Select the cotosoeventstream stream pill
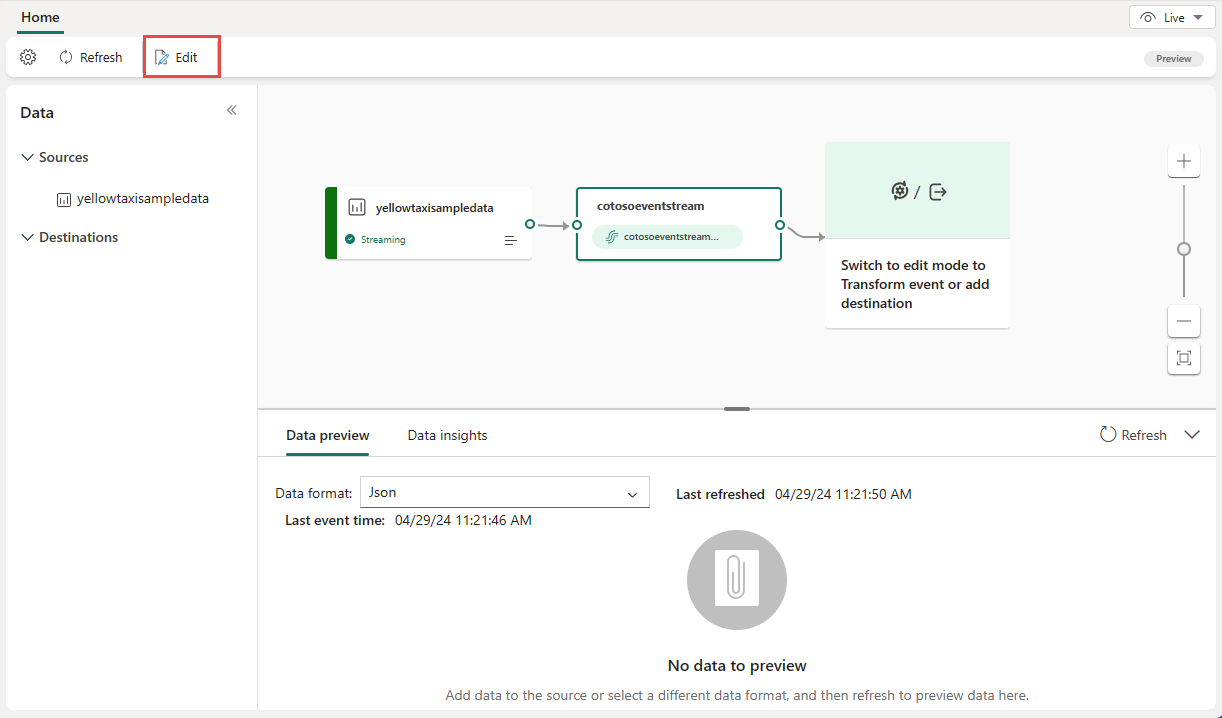The width and height of the screenshot is (1222, 718). [x=667, y=237]
